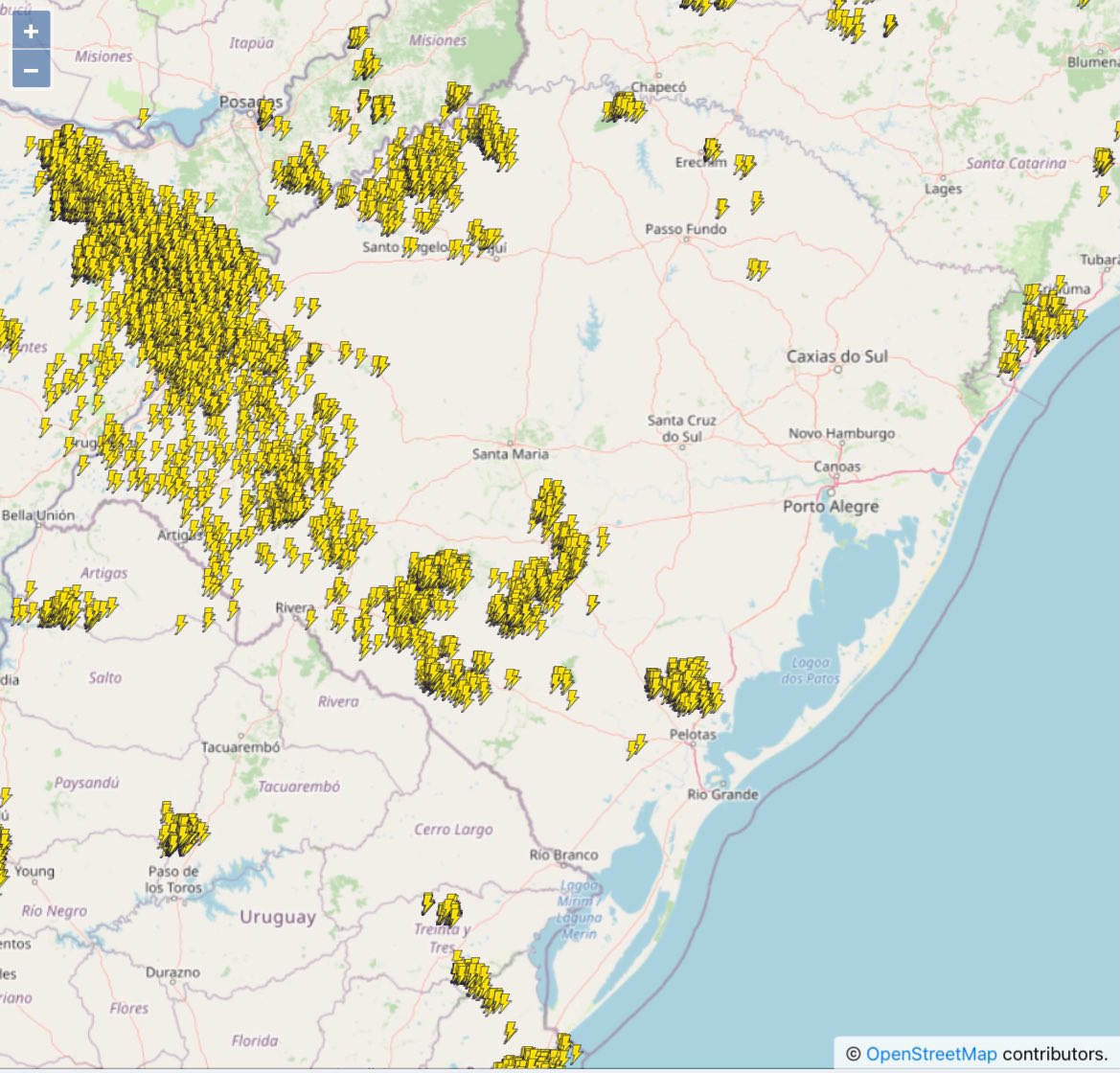The height and width of the screenshot is (1073, 1120).
Task: Open the OpenStreetMap attribution link
Action: (x=930, y=1054)
